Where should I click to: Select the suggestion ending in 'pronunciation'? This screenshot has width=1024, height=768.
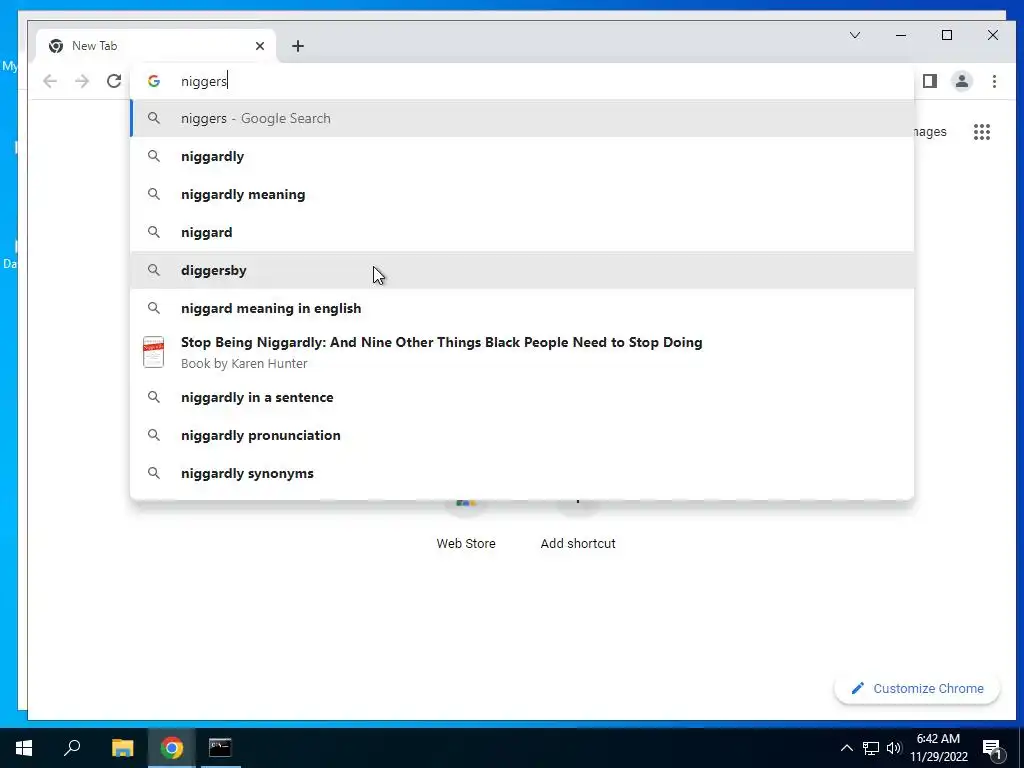point(522,435)
